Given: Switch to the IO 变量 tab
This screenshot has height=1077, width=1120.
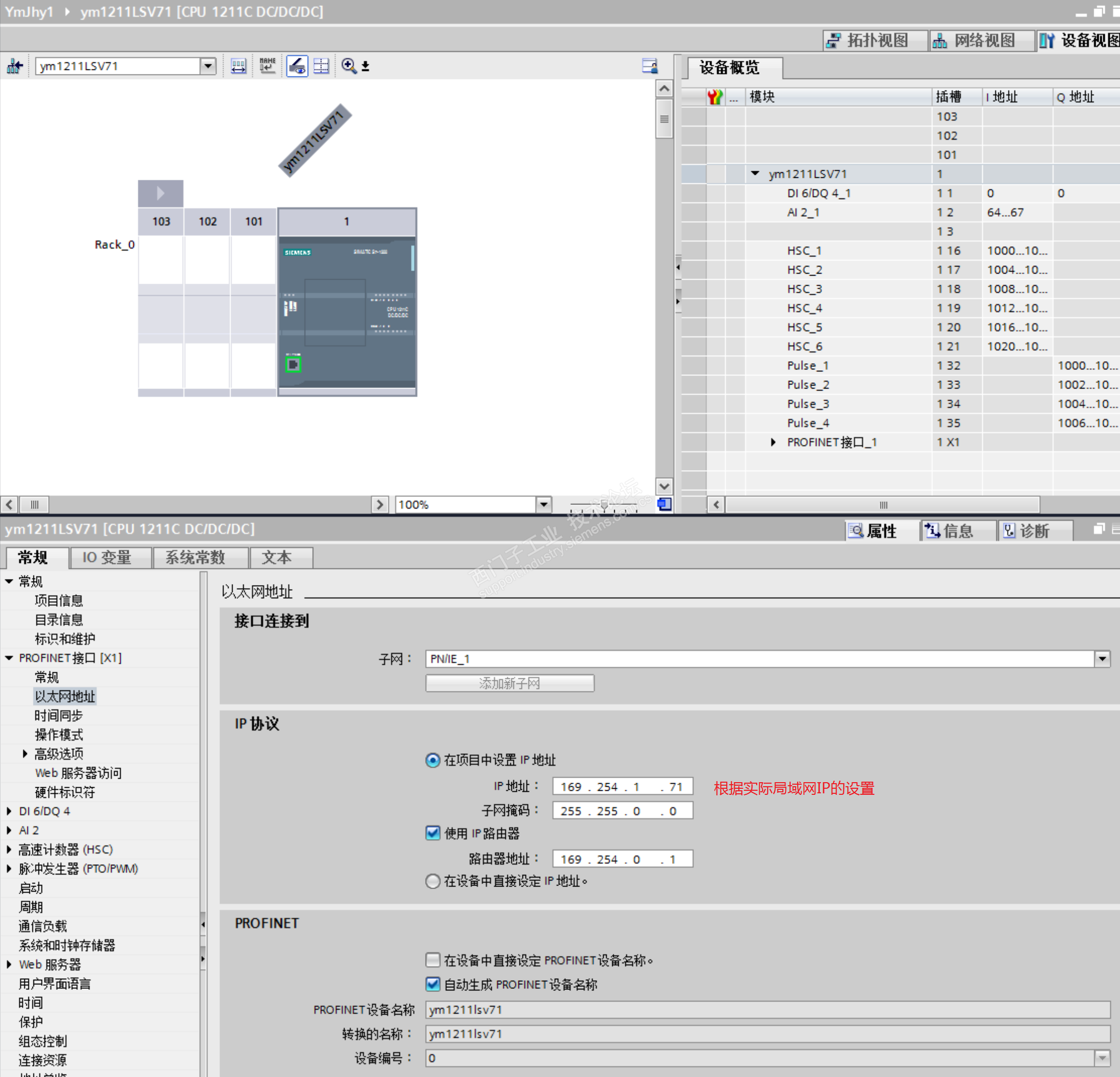Looking at the screenshot, I should 107,557.
